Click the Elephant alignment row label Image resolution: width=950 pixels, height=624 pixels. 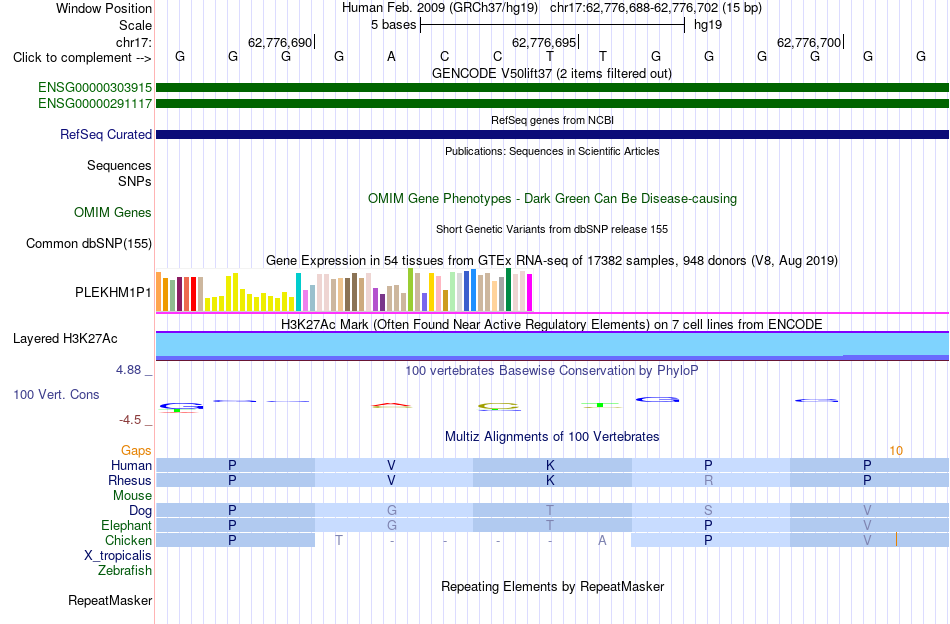127,525
